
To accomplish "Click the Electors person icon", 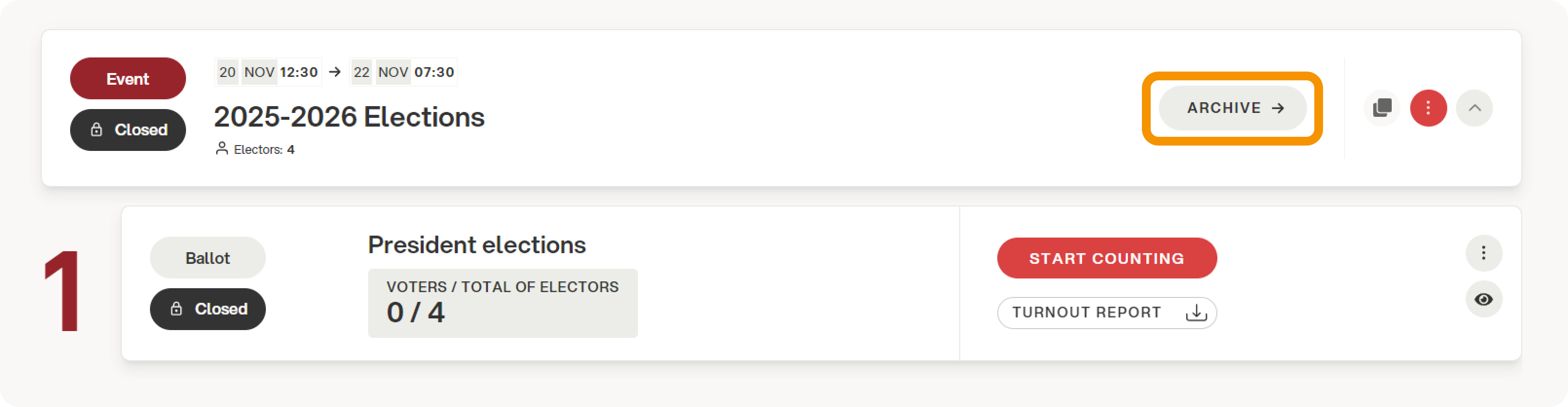I will (222, 149).
